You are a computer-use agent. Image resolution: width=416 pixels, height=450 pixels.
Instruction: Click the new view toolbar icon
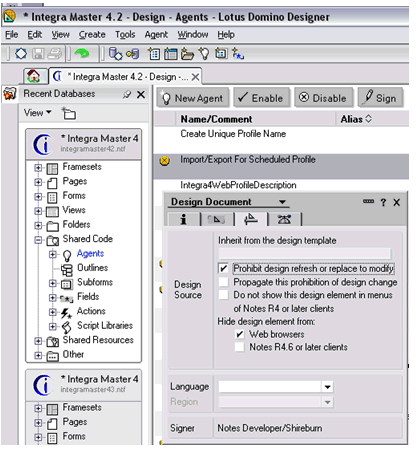click(x=171, y=54)
